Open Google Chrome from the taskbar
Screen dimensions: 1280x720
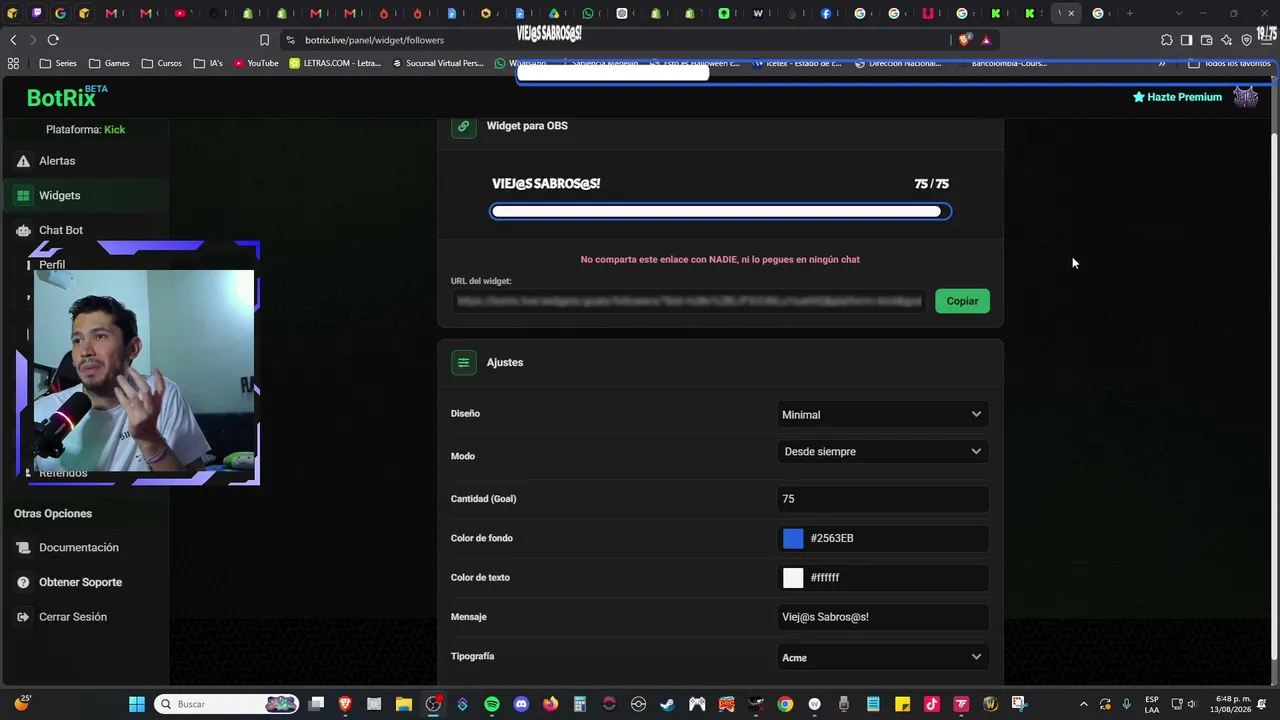[785, 704]
